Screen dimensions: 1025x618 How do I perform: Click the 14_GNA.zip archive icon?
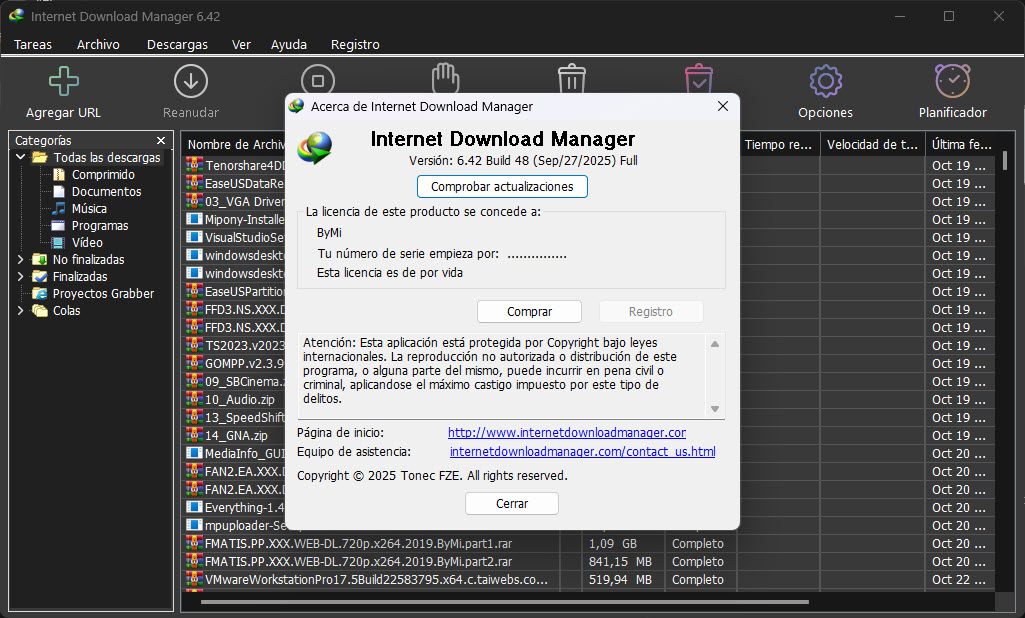pos(194,434)
